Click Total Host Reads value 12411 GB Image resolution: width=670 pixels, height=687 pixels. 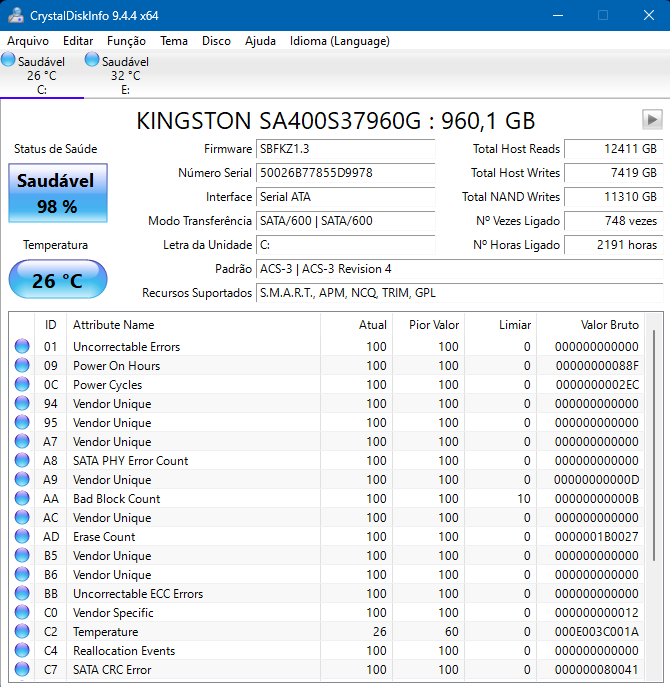(x=613, y=149)
